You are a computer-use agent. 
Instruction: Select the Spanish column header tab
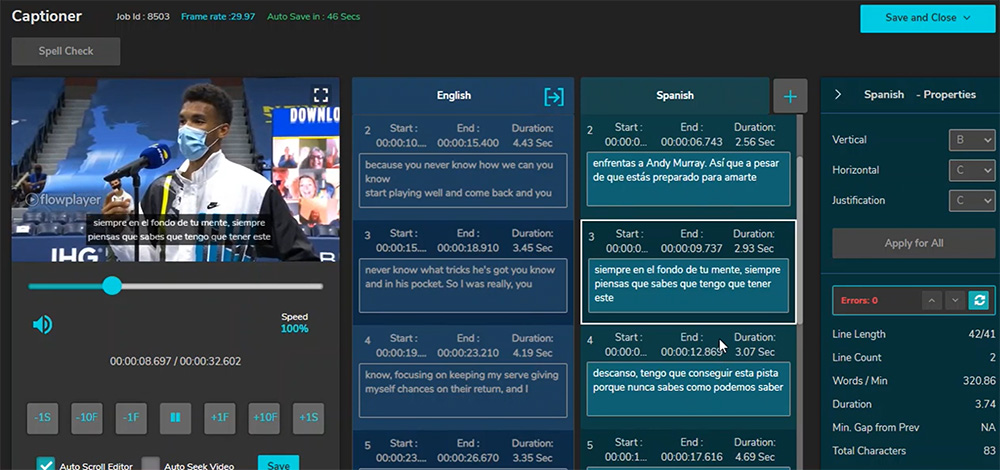pos(674,96)
